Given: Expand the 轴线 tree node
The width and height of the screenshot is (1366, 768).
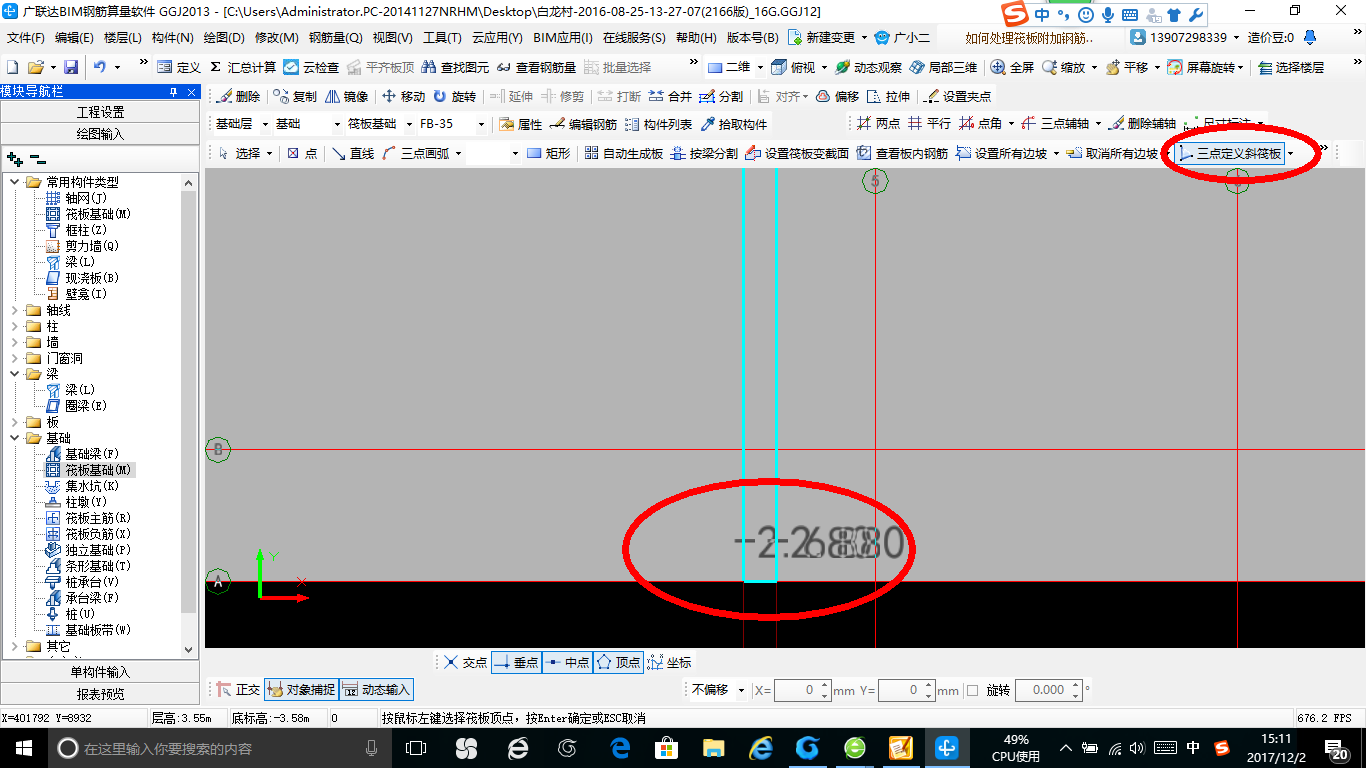Looking at the screenshot, I should pyautogui.click(x=16, y=310).
